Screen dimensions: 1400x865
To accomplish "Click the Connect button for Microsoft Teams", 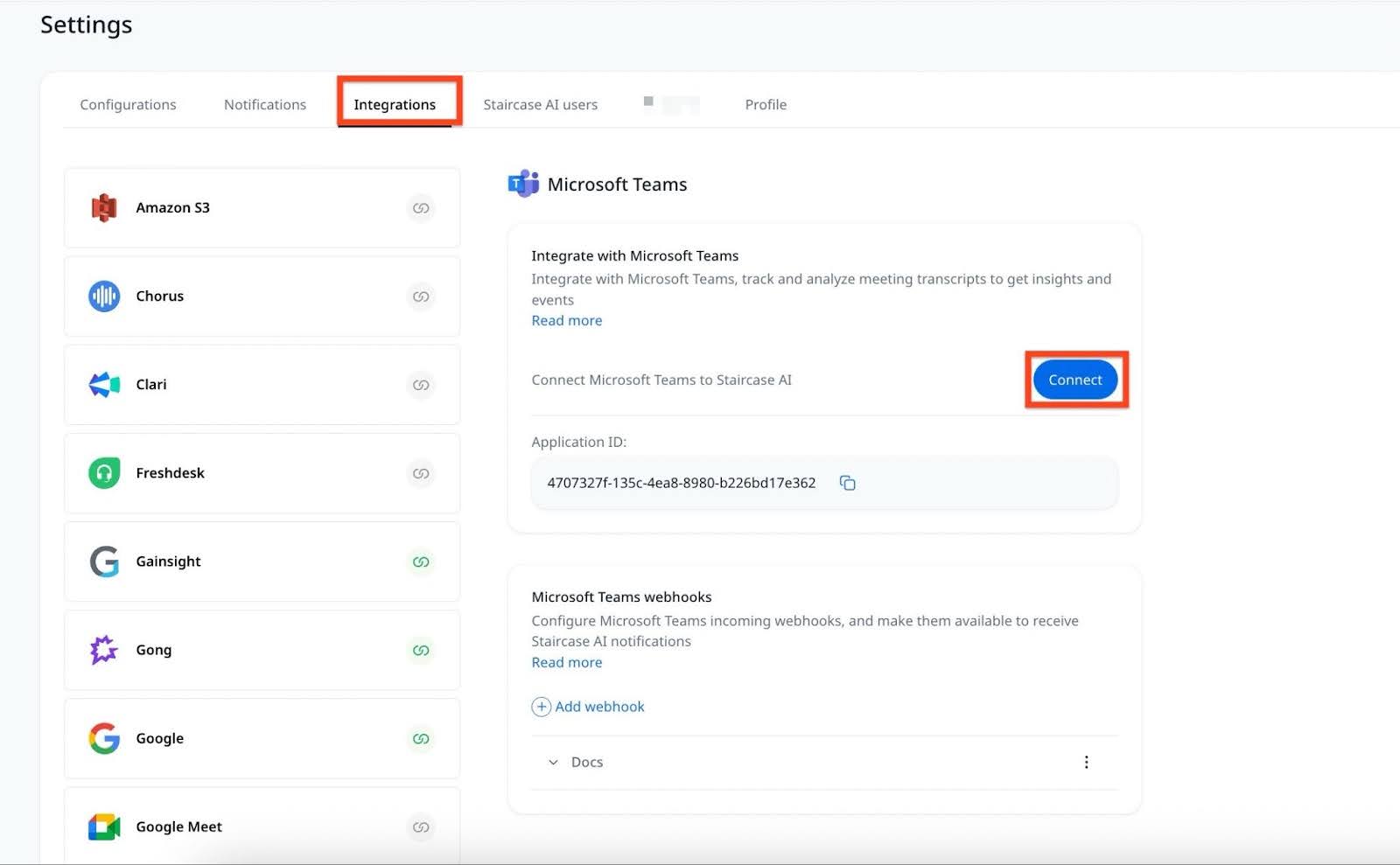I will point(1074,380).
